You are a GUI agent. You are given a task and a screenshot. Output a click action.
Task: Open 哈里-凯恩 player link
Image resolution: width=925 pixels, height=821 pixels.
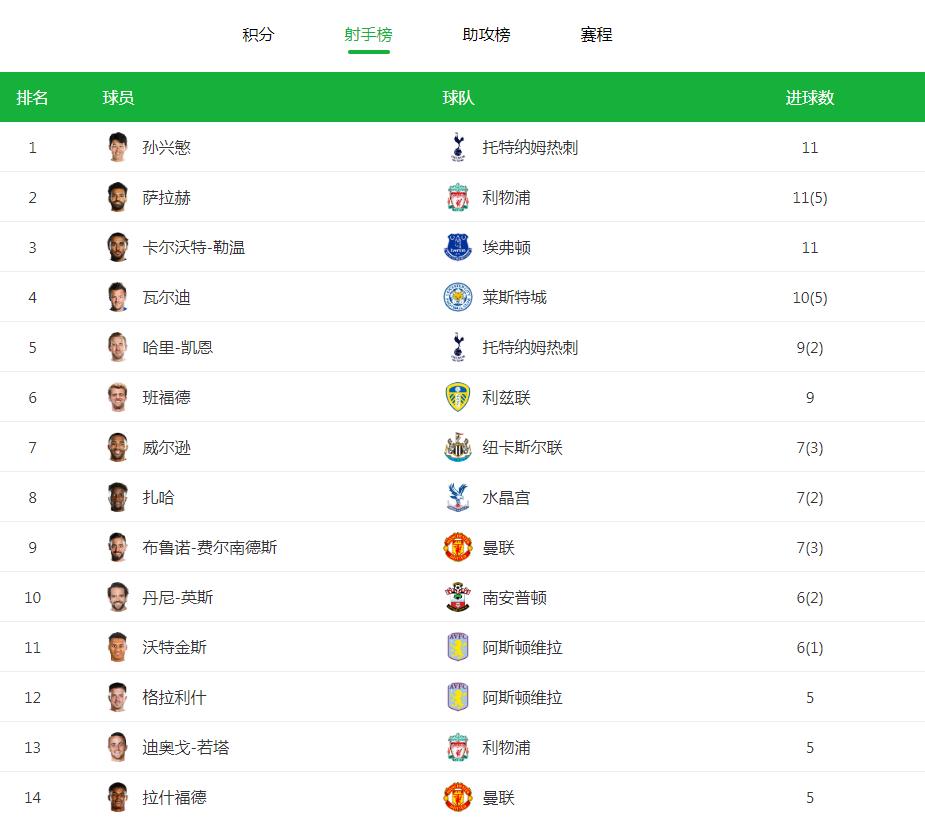click(178, 347)
